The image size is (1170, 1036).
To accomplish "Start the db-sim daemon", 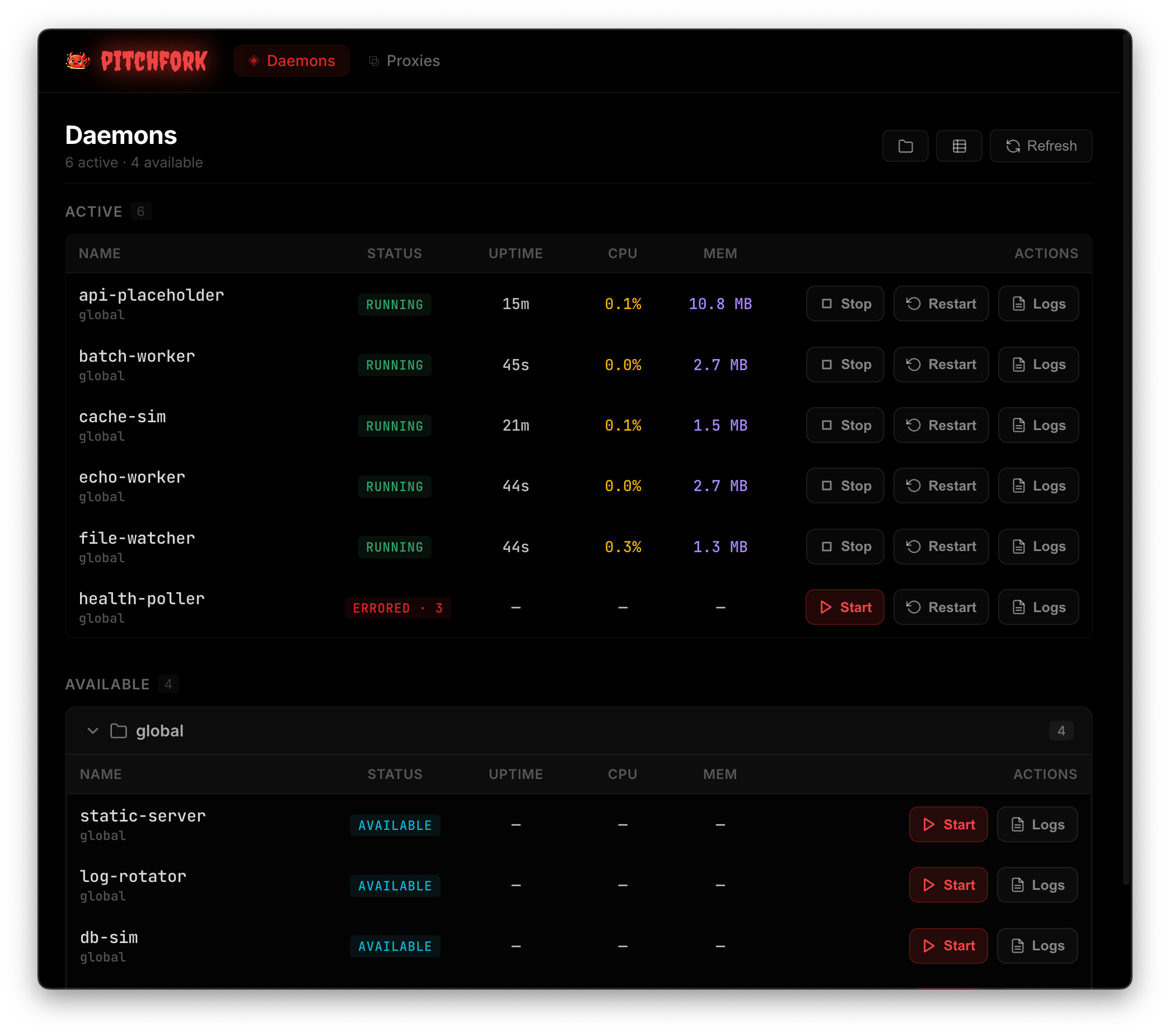I will [x=948, y=945].
